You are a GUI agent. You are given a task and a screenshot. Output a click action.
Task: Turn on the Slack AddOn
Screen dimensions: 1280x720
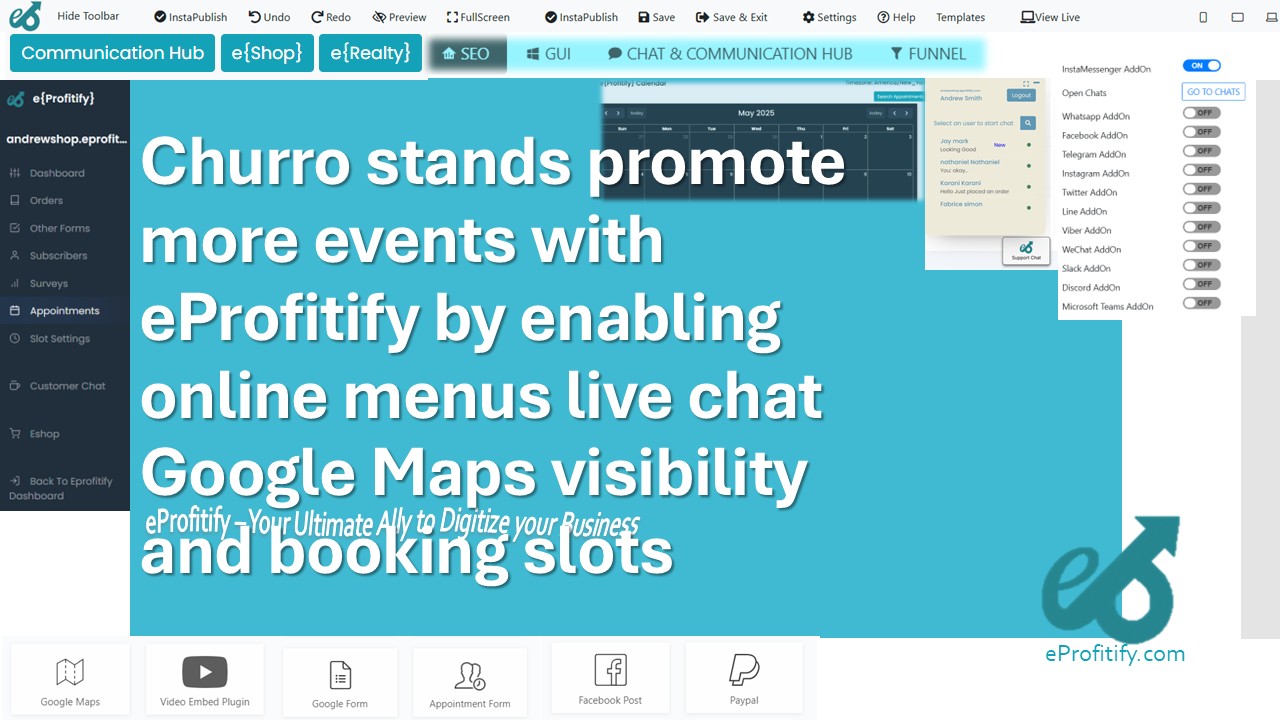(1200, 265)
